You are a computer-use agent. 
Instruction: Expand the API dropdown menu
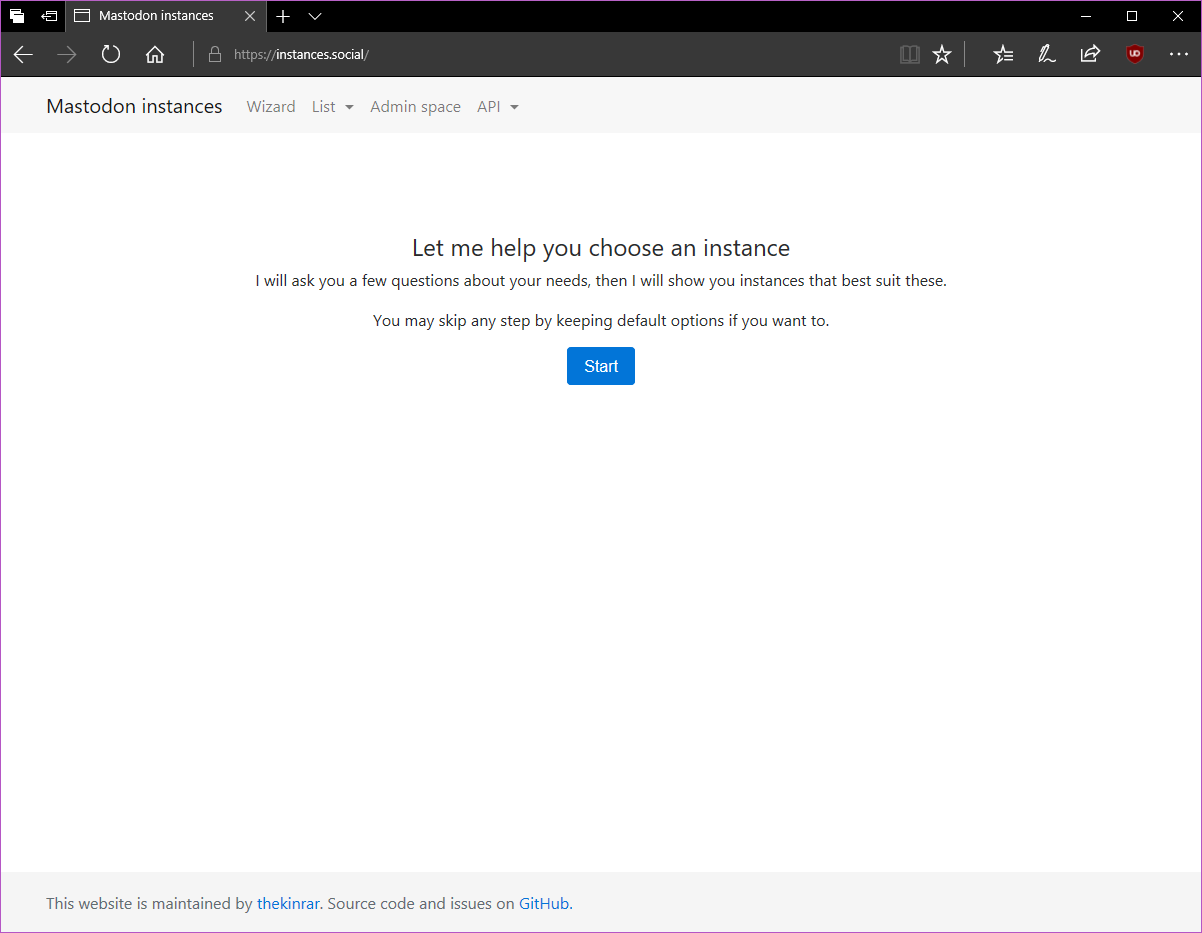pyautogui.click(x=498, y=107)
